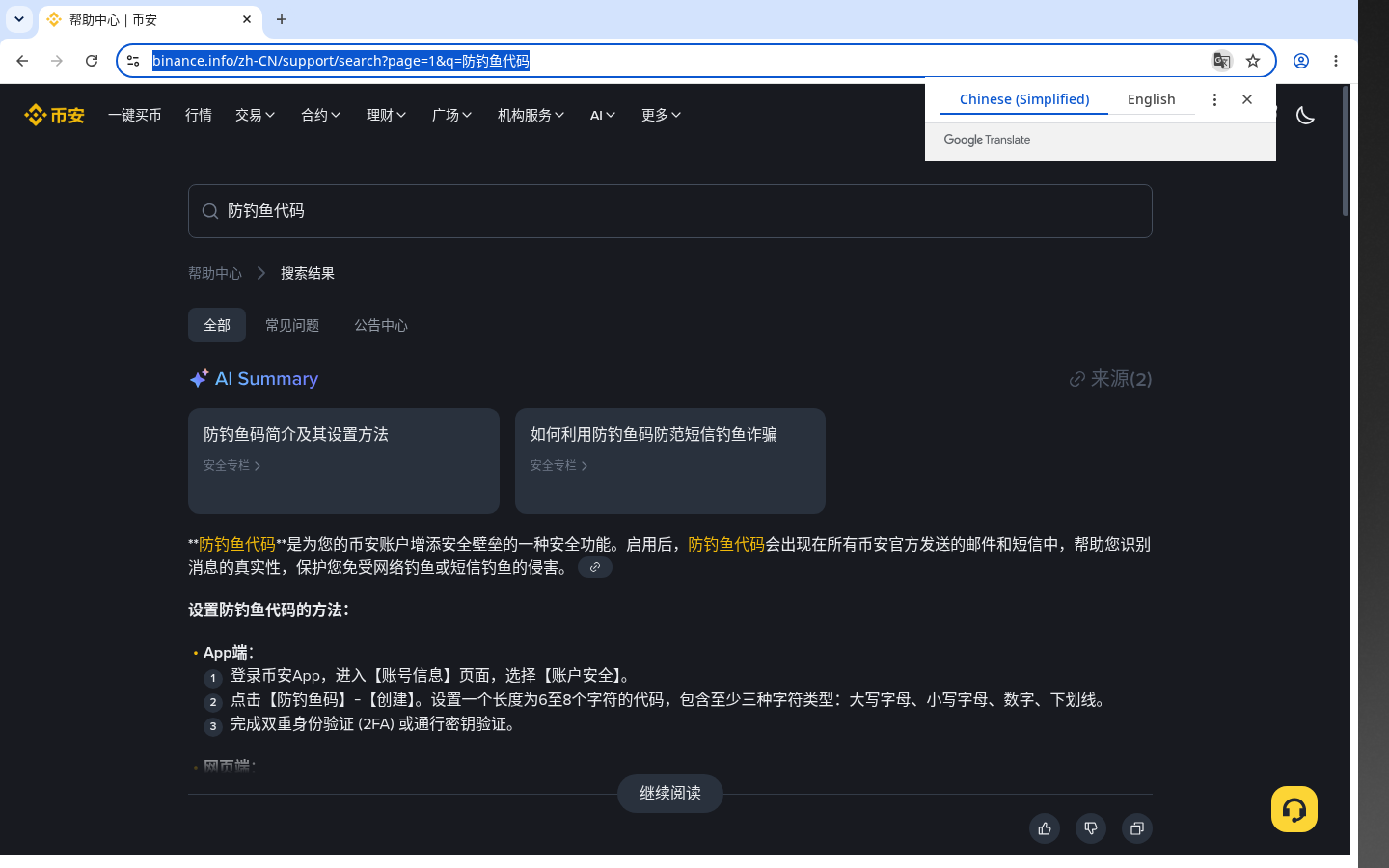Open article 防钓鱼码简介及其设置方法
Screen dimensions: 1389x868
(343, 461)
